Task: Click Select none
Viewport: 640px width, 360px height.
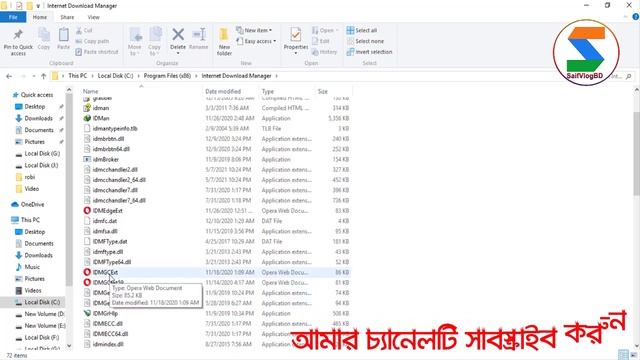Action: (365, 41)
